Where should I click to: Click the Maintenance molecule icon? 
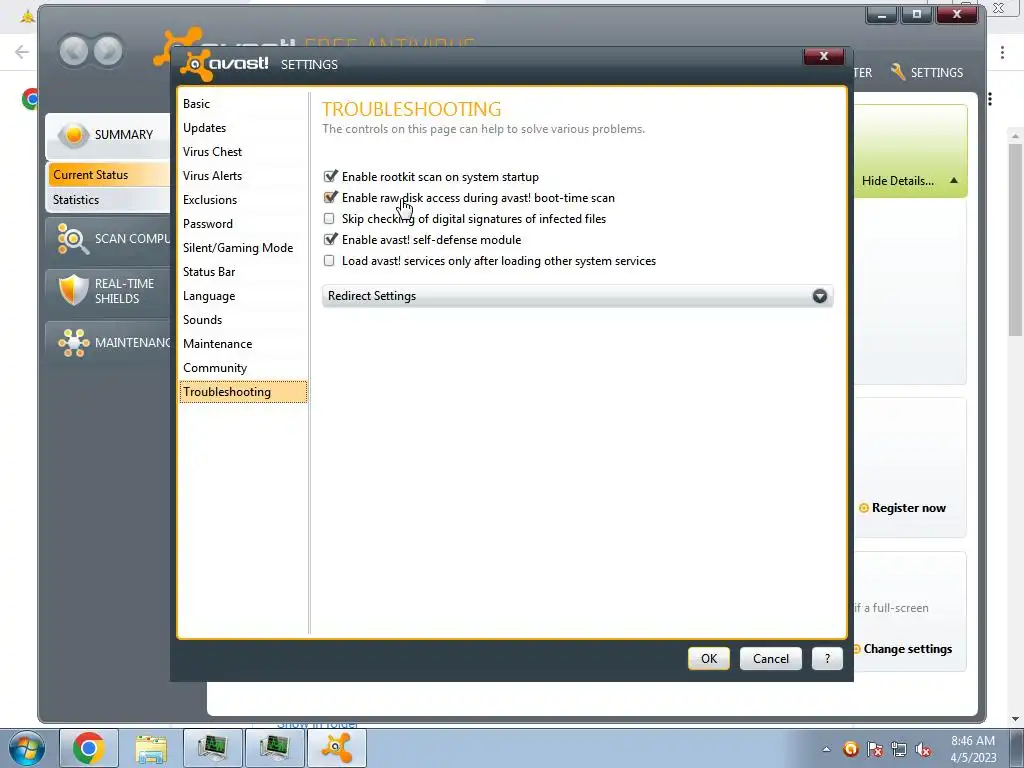click(73, 343)
